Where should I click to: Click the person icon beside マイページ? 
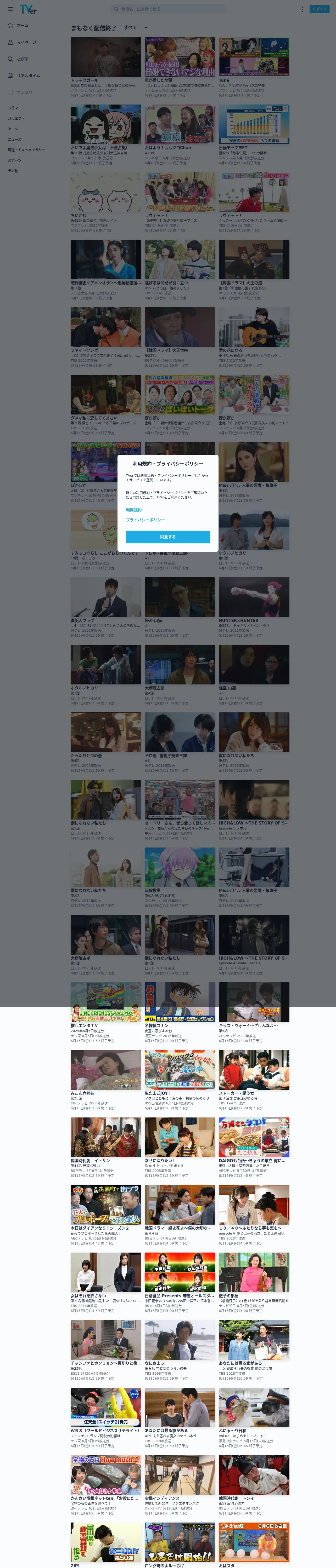pyautogui.click(x=10, y=42)
